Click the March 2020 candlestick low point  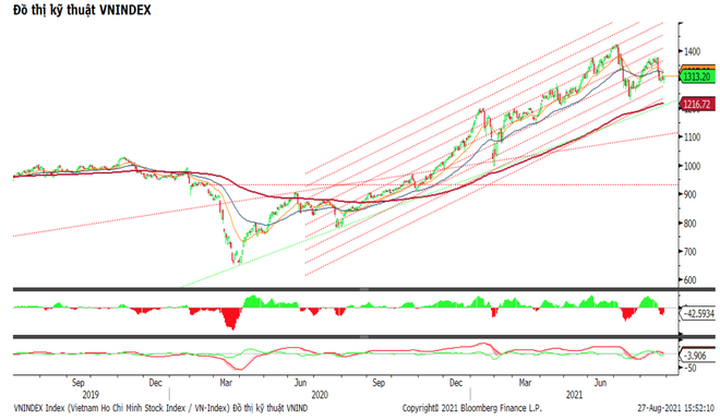[x=237, y=264]
